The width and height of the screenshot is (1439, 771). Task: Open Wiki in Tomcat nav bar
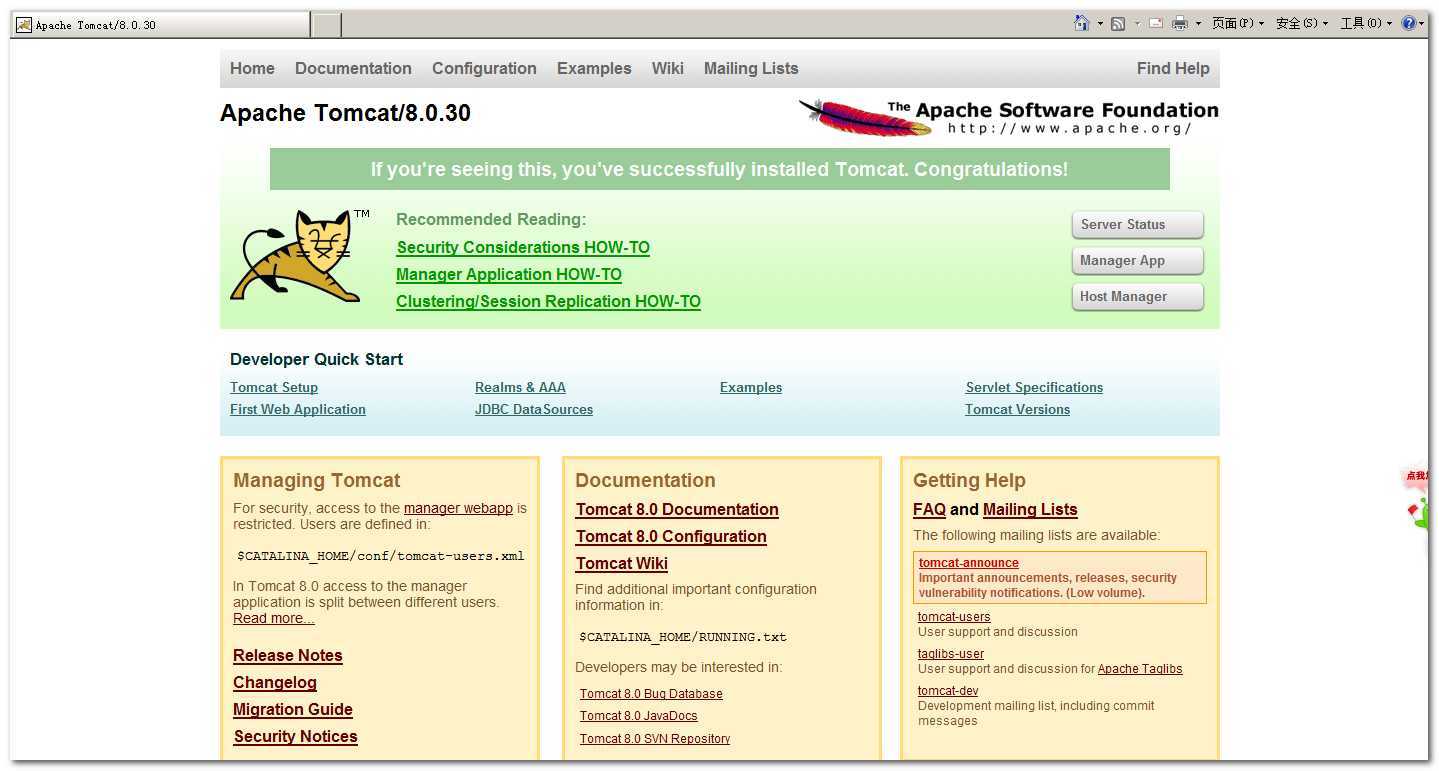[667, 68]
